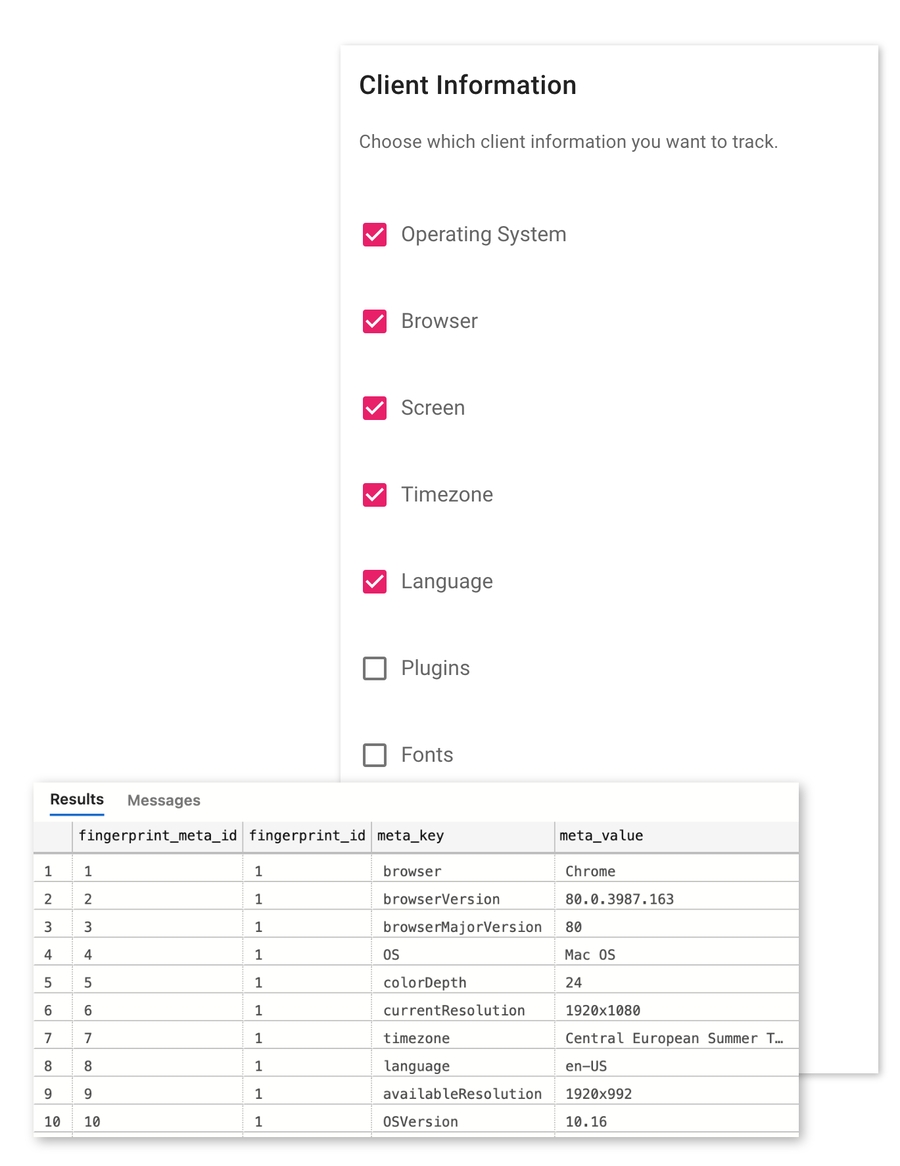The image size is (900, 1166).
Task: Click the fingerprint_meta_id column header
Action: click(x=157, y=836)
